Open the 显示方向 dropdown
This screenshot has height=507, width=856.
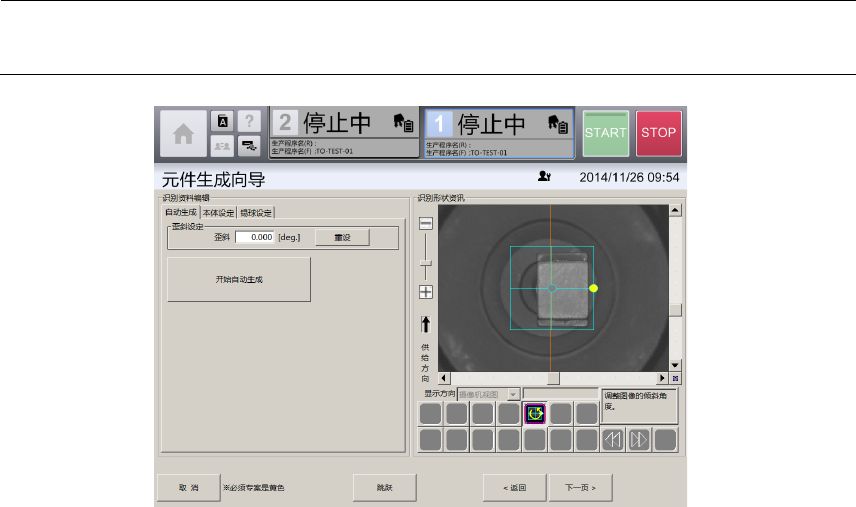coord(513,394)
